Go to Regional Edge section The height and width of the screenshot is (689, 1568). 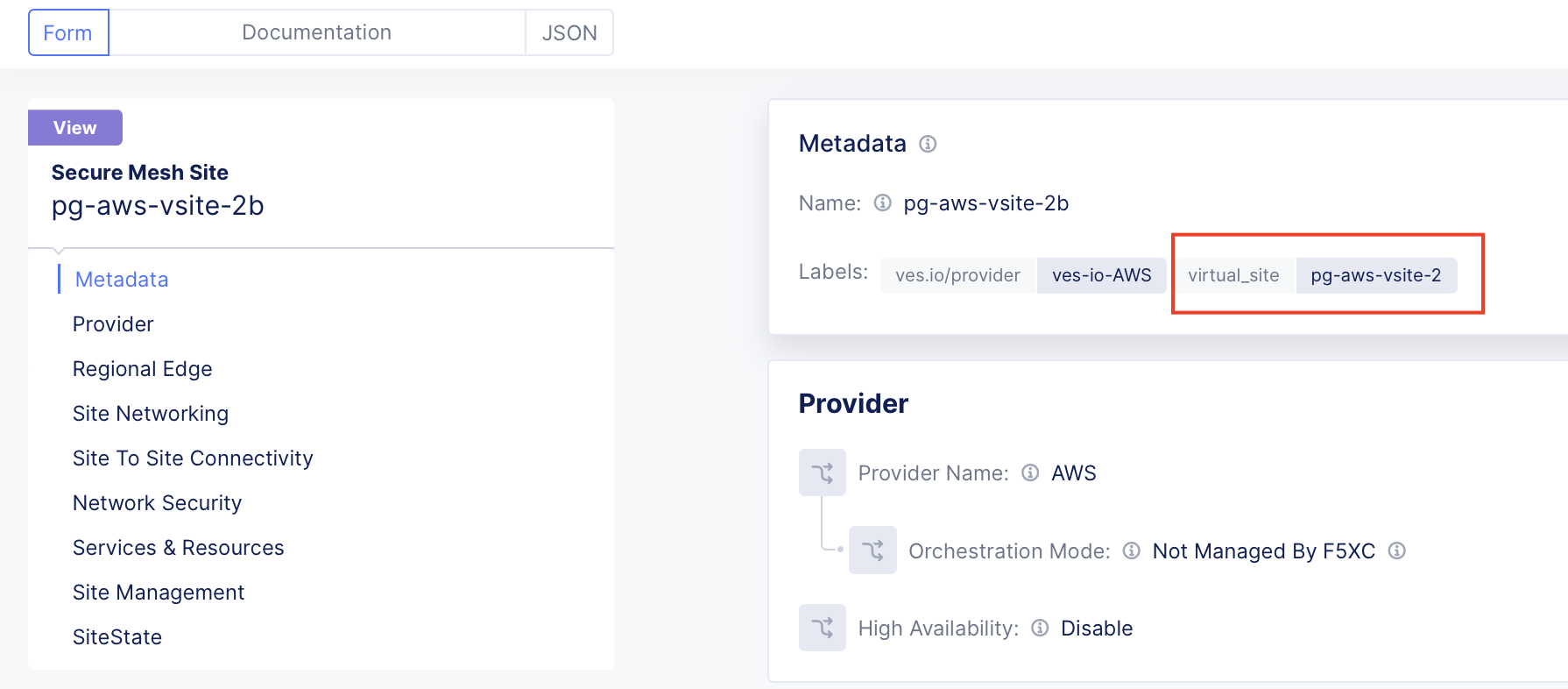[142, 369]
